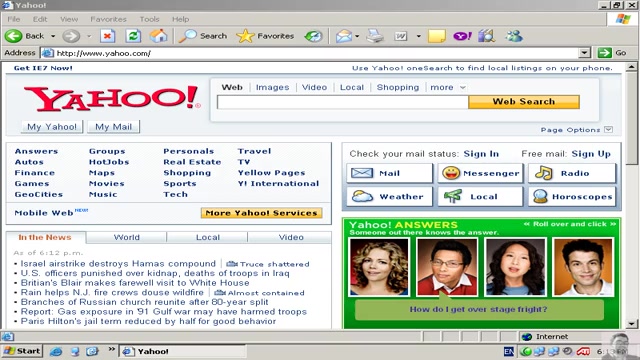Expand the Mail toolbar dropdown arrow
This screenshot has width=640, height=360.
pos(357,36)
